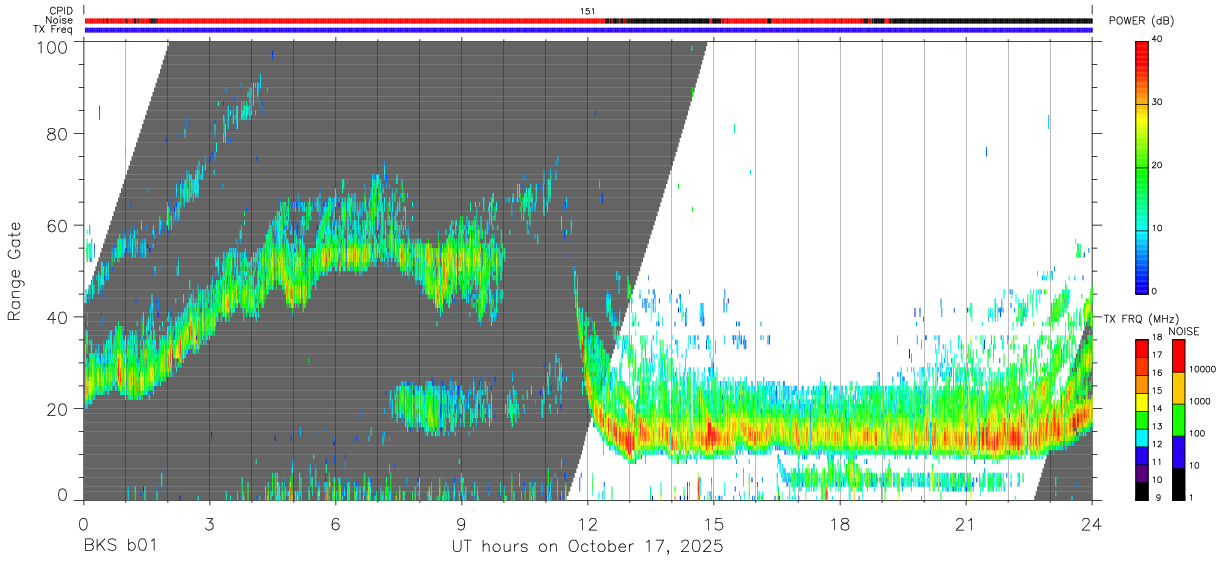This screenshot has width=1228, height=567.
Task: Click the 'Noise' row label at top
Action: point(59,20)
